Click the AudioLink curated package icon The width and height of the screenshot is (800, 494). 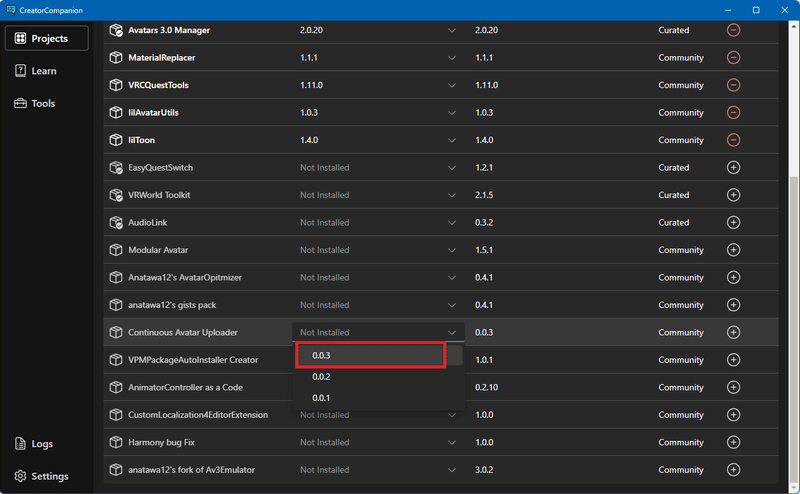[x=116, y=223]
